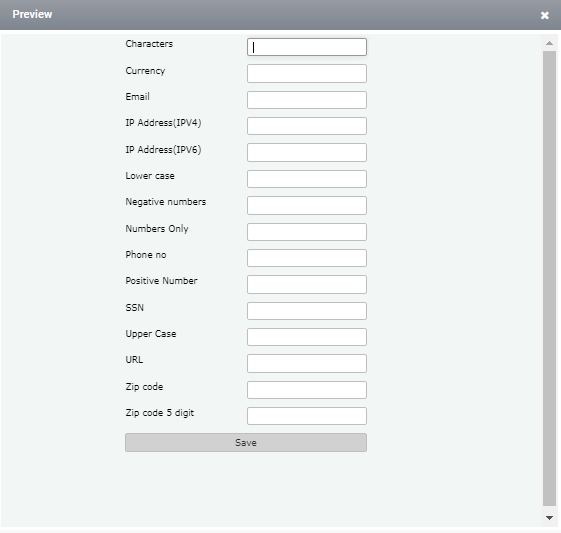
Task: Select the Currency text box
Action: point(307,73)
